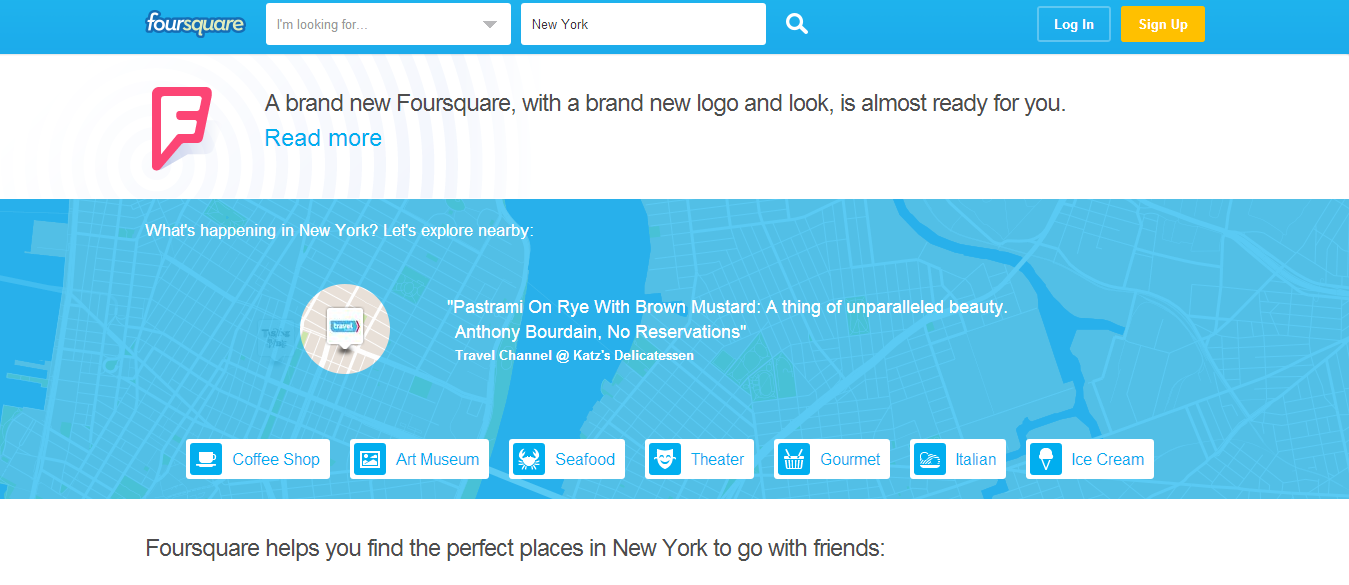1349x585 pixels.
Task: Click the Travel Channel @ Katz's Delicatessen link
Action: (574, 355)
